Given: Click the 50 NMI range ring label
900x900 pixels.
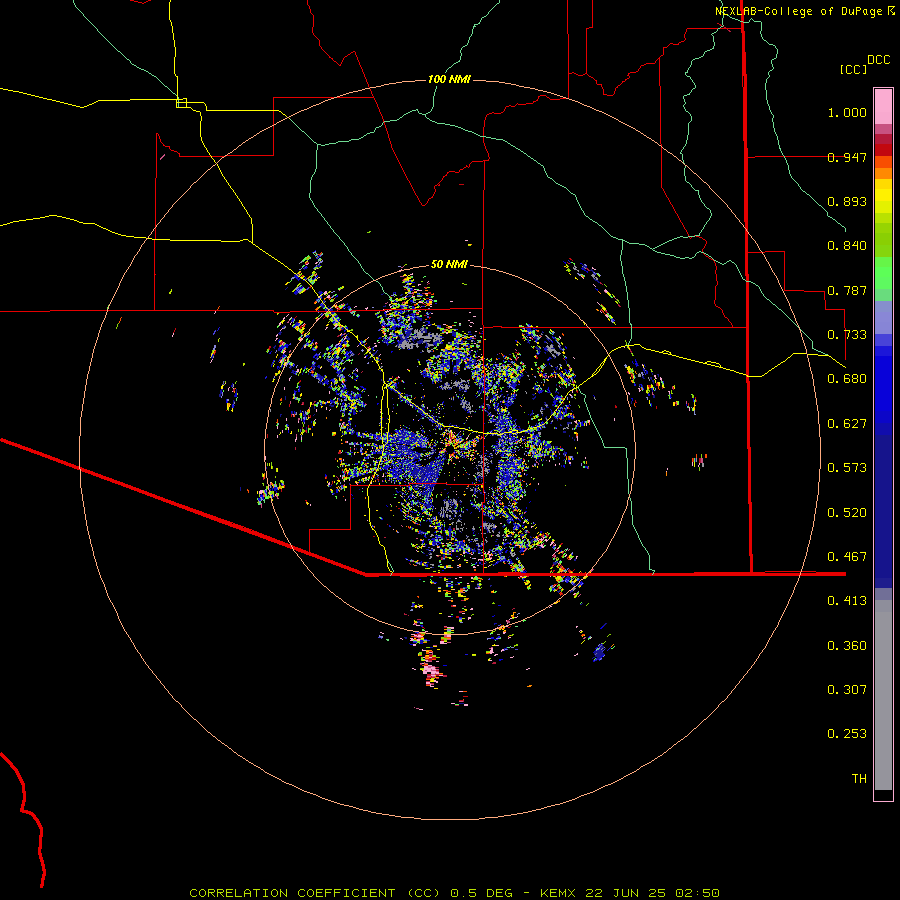Looking at the screenshot, I should (449, 264).
